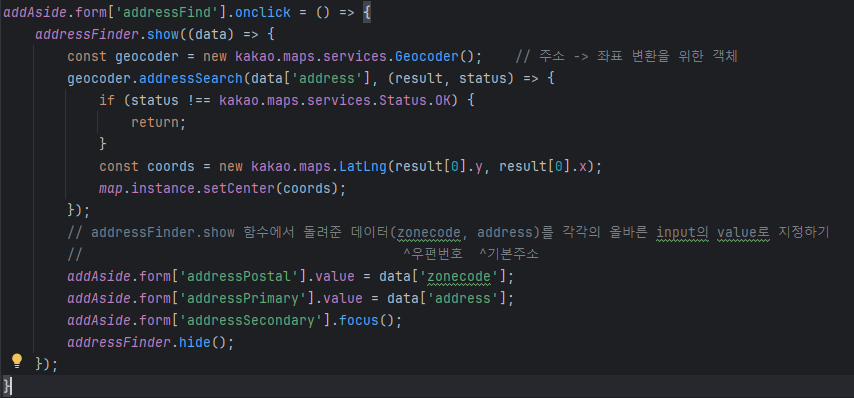Screen dimensions: 854x398
Task: Click the underlined zonecode in the comment
Action: tap(430, 232)
